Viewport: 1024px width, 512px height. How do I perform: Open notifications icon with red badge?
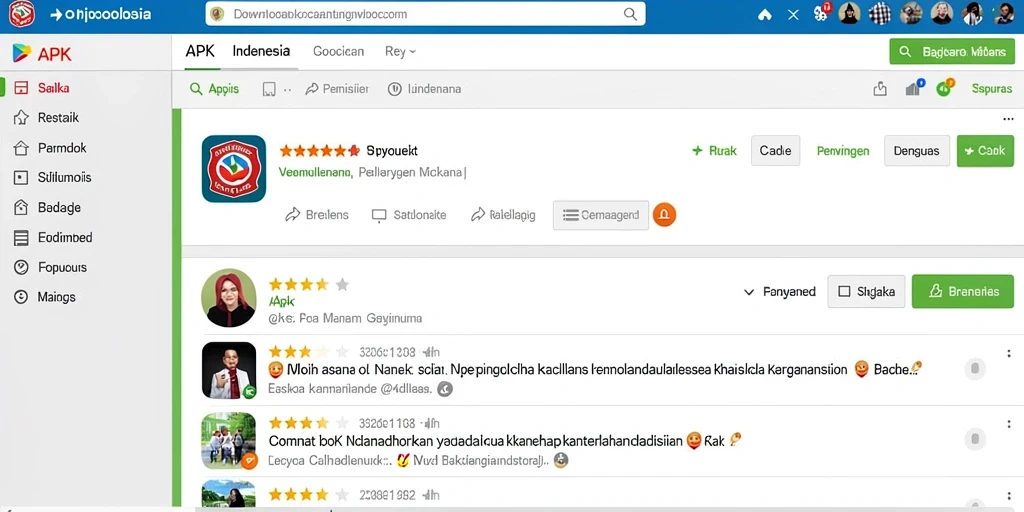click(822, 12)
